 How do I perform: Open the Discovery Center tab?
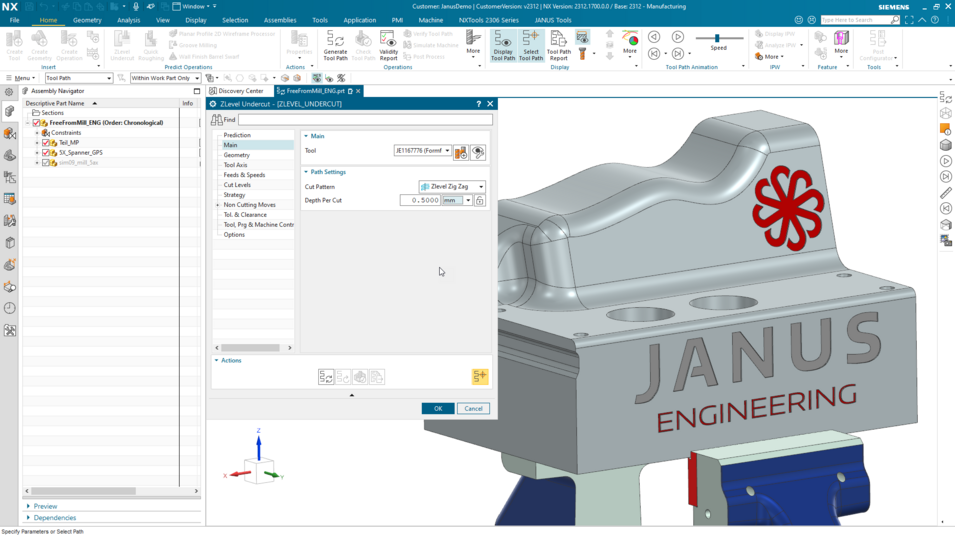[236, 91]
